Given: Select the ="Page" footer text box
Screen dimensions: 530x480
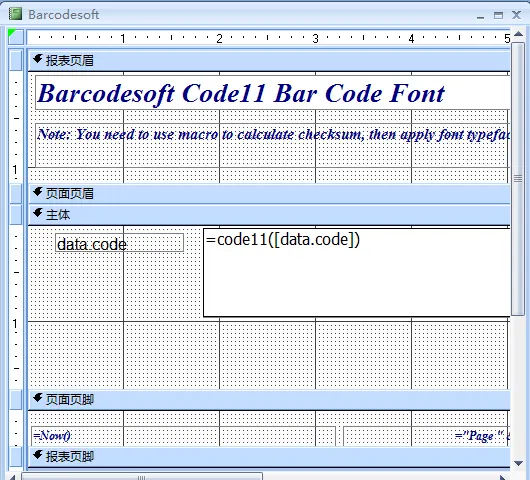Looking at the screenshot, I should point(427,436).
